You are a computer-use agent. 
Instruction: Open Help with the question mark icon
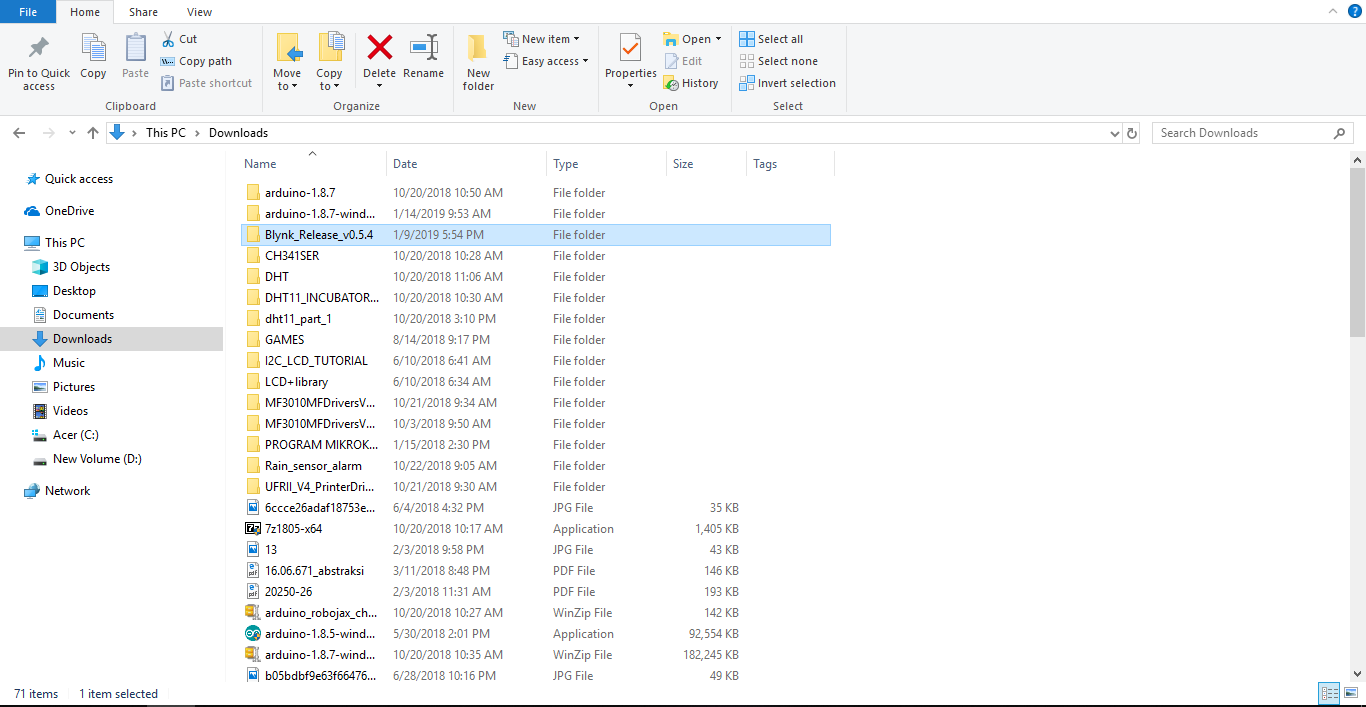[1355, 11]
